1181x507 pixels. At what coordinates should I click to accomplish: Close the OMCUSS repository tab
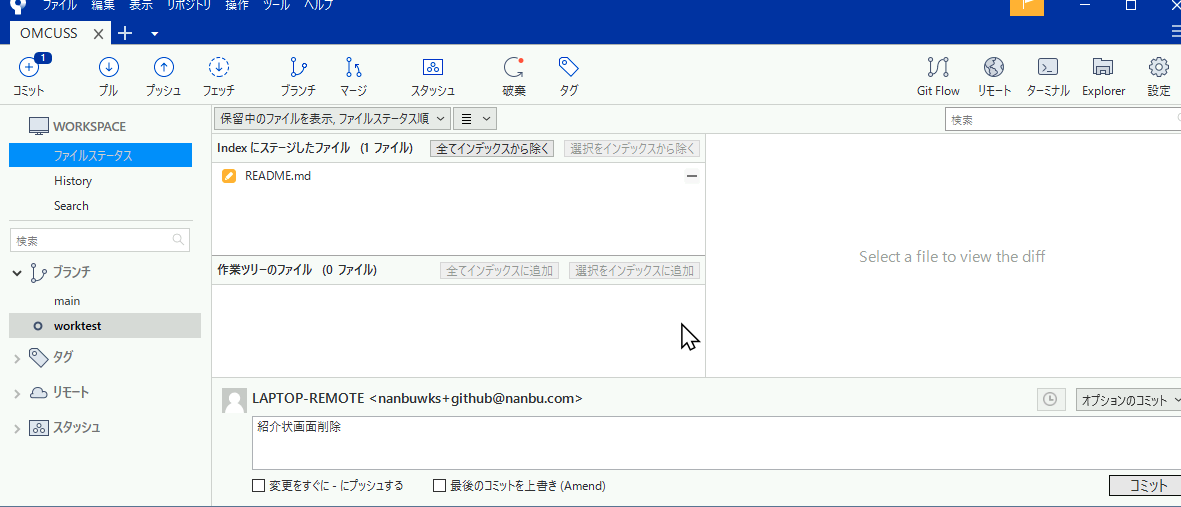(99, 34)
